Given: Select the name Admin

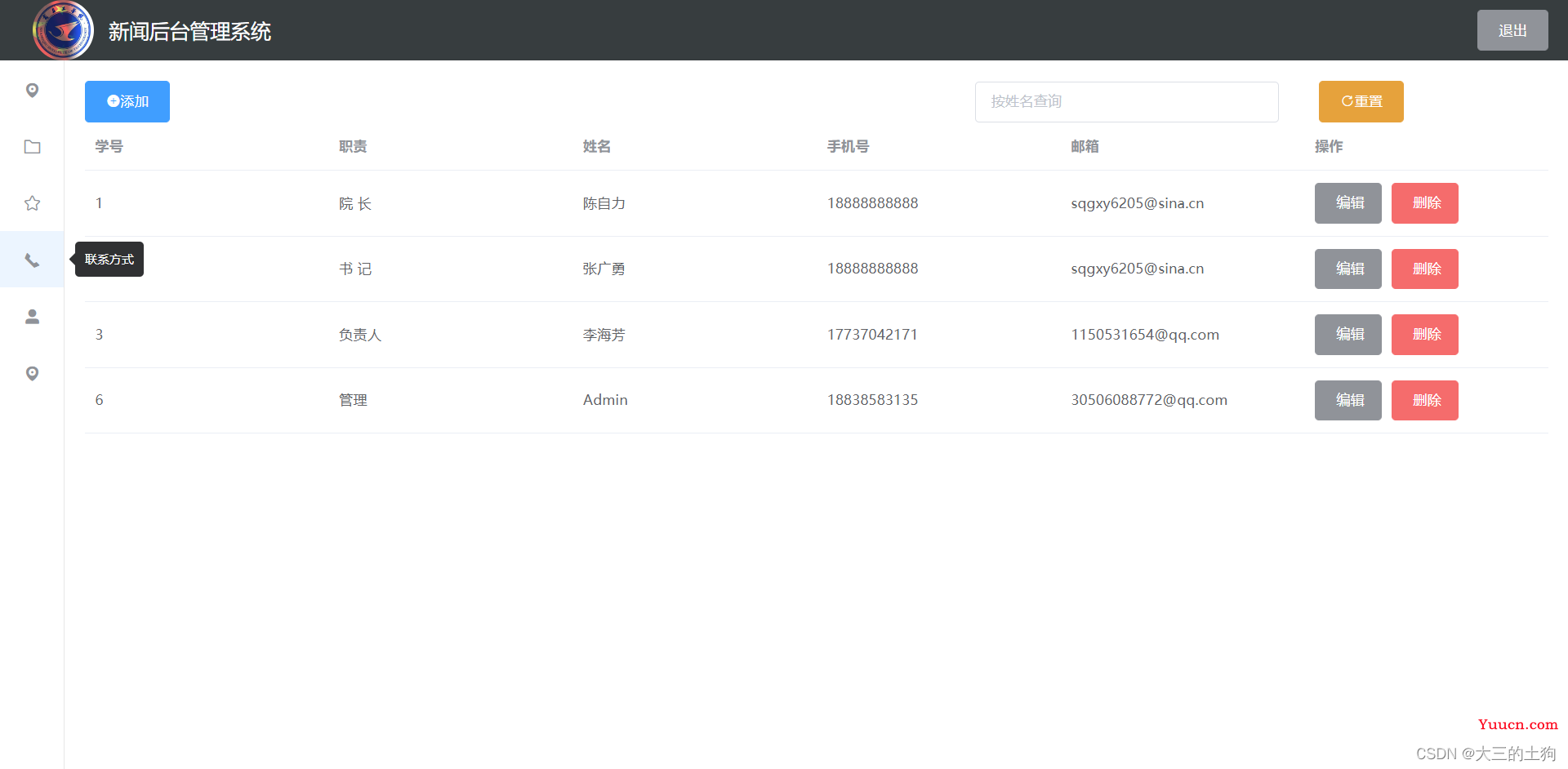Looking at the screenshot, I should coord(605,400).
